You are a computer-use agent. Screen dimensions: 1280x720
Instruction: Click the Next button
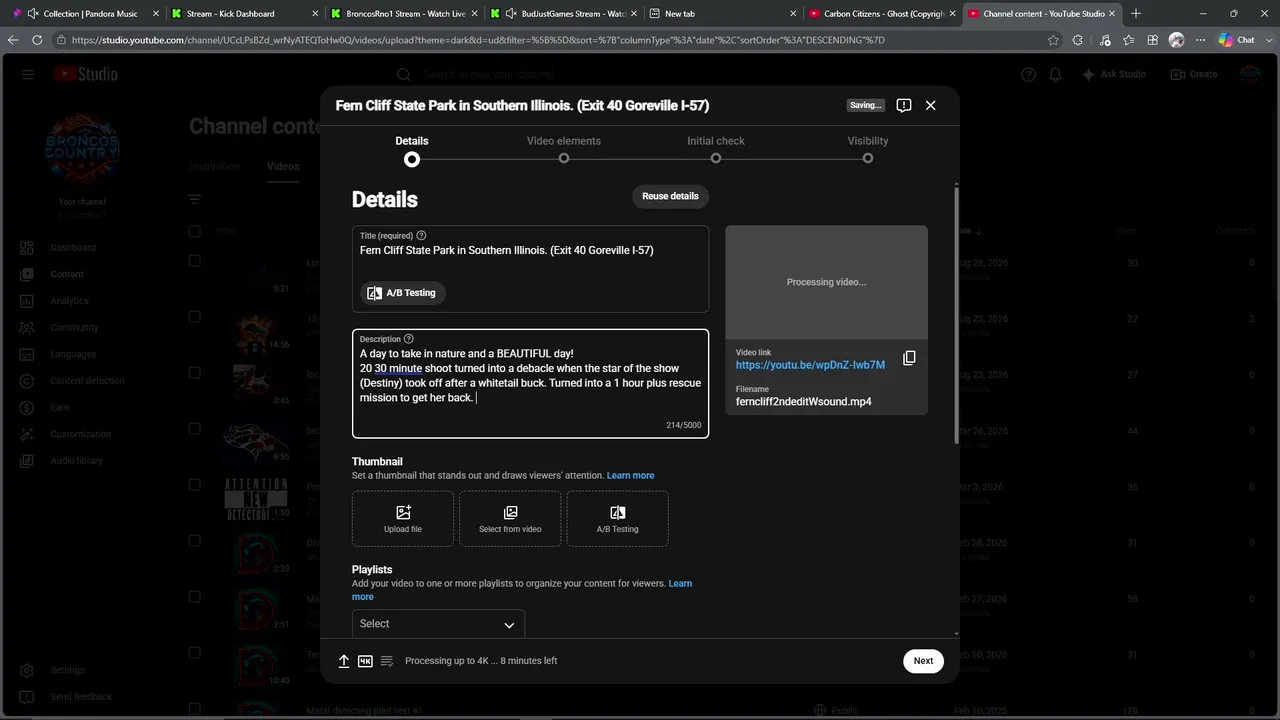923,661
